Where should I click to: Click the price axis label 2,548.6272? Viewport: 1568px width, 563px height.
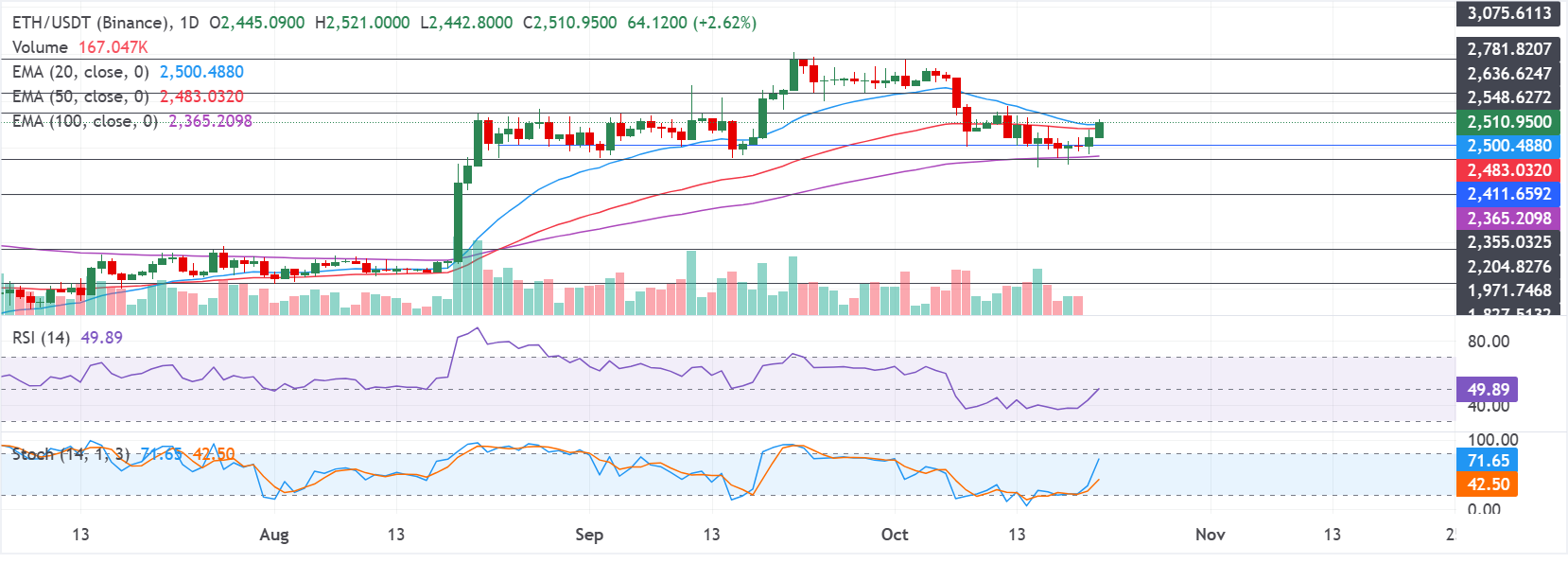pos(1509,97)
